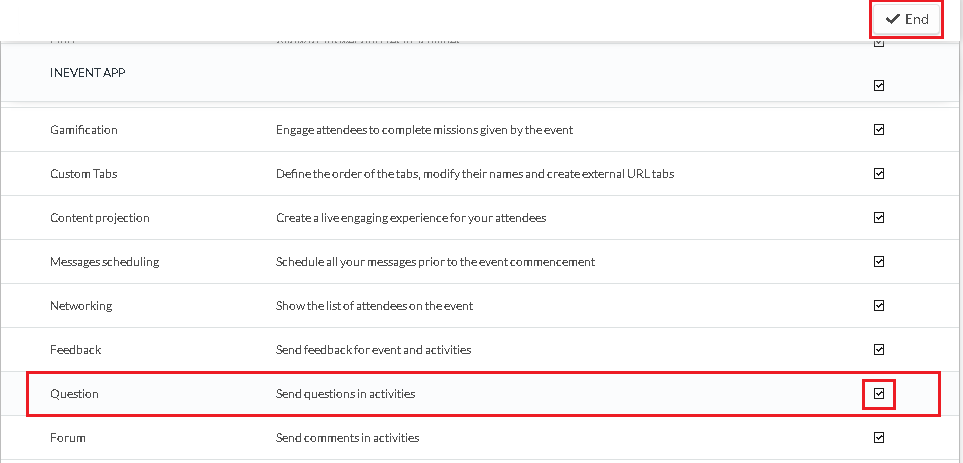This screenshot has width=963, height=463.
Task: Select the Forum feature label
Action: click(x=68, y=438)
